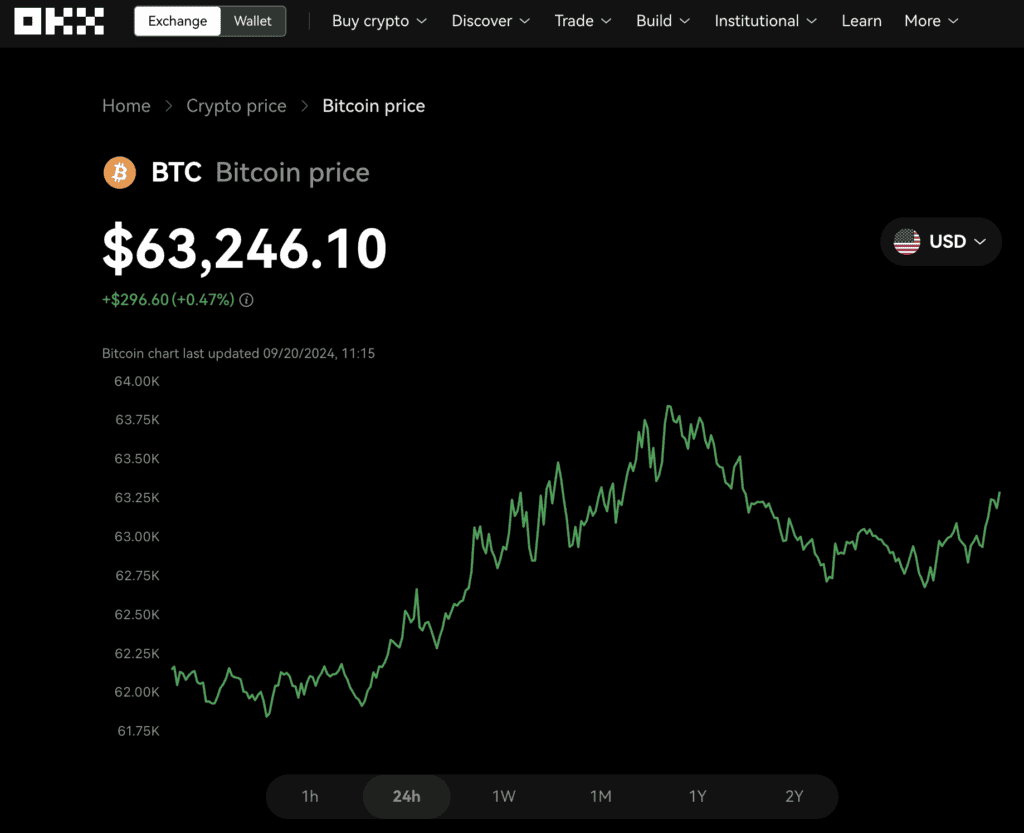Expand the Discover menu
The height and width of the screenshot is (833, 1024).
coord(490,21)
